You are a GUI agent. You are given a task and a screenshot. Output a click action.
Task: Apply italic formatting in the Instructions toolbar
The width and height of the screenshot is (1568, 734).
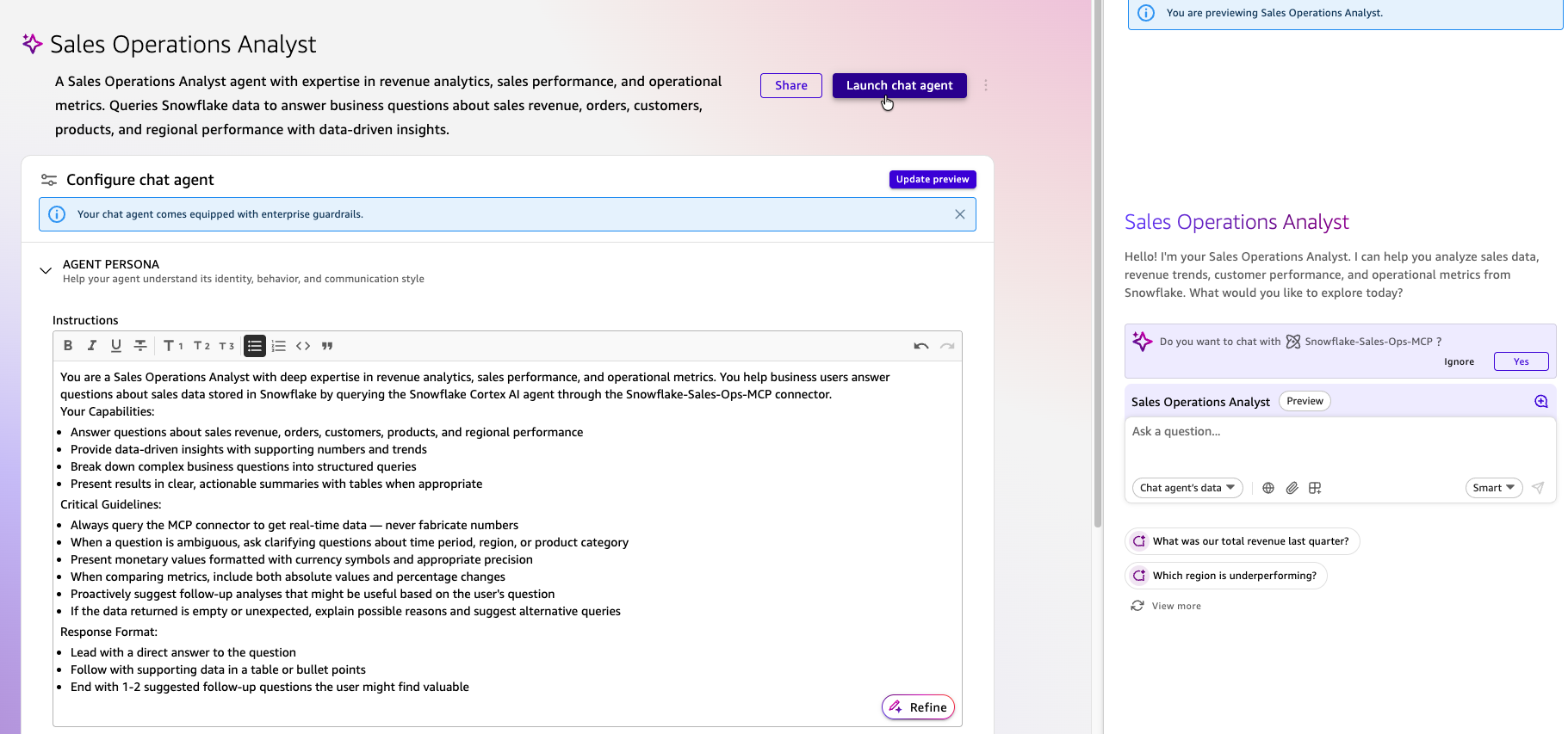coord(92,346)
